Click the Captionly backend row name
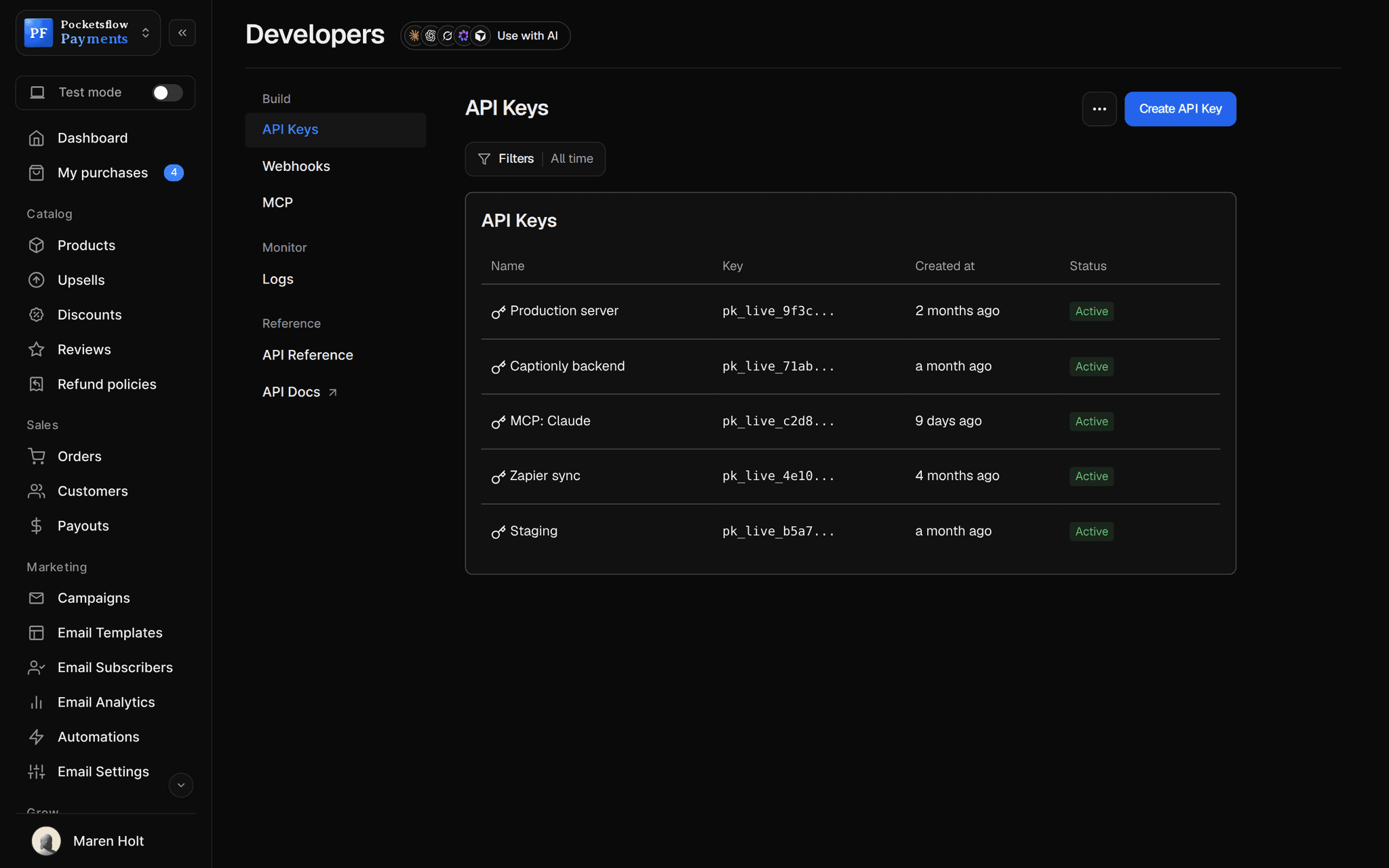This screenshot has width=1389, height=868. coord(567,366)
